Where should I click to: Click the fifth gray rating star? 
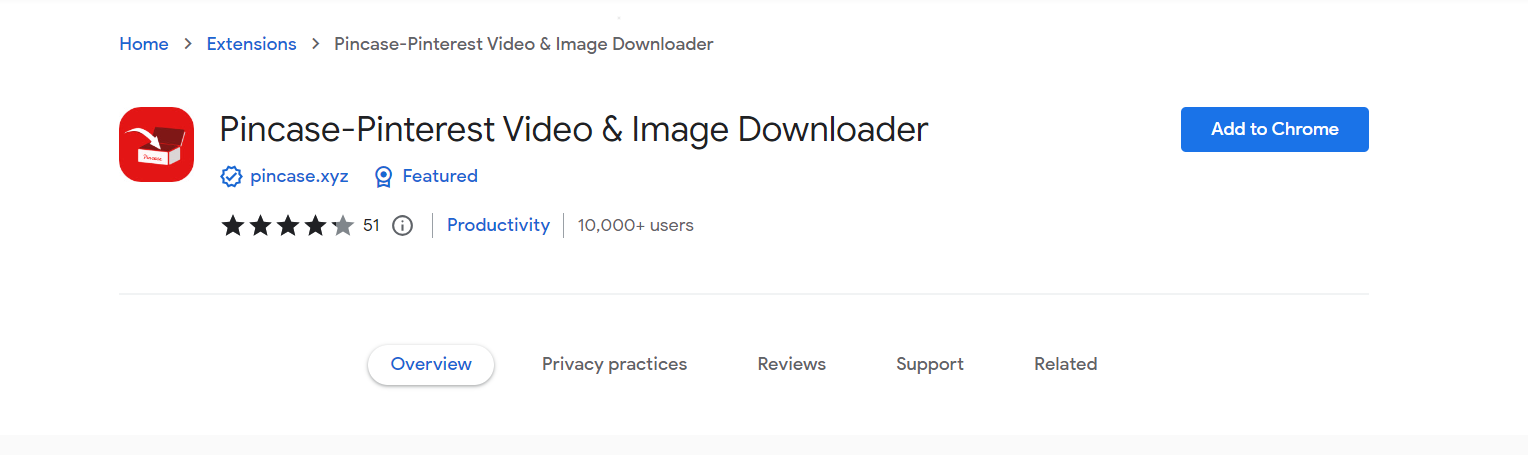[343, 226]
